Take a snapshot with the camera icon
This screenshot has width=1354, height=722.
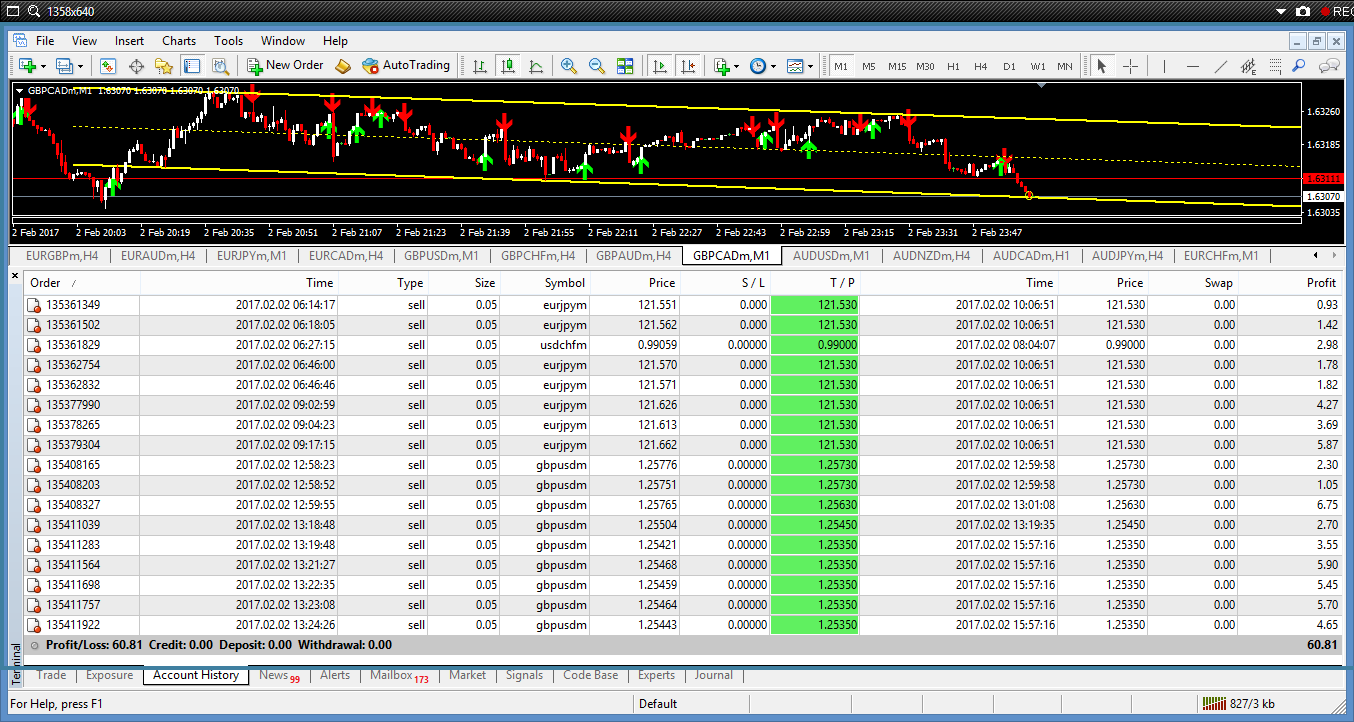click(x=1303, y=12)
